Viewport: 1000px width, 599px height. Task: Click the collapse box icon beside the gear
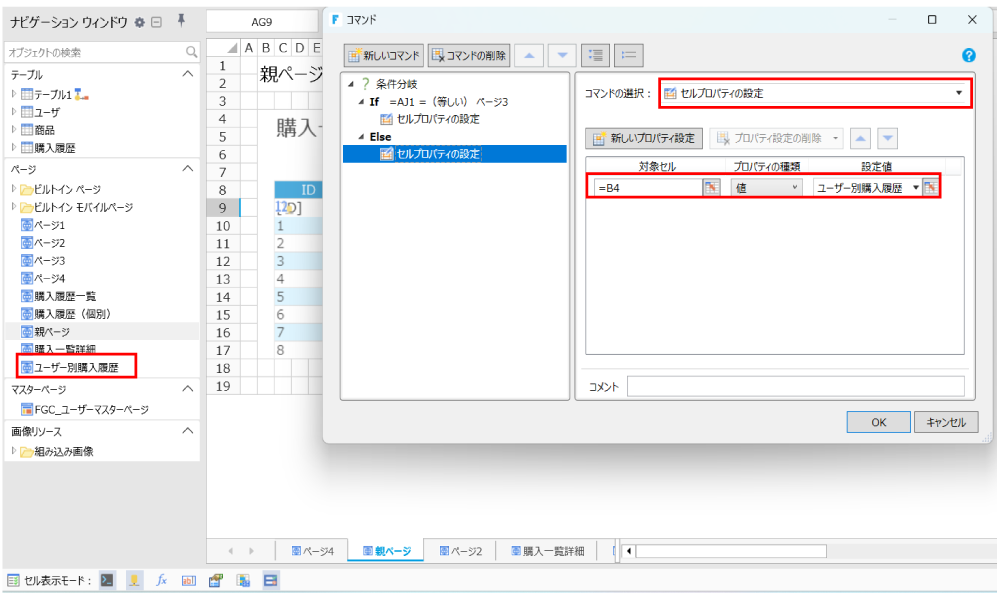pyautogui.click(x=156, y=22)
